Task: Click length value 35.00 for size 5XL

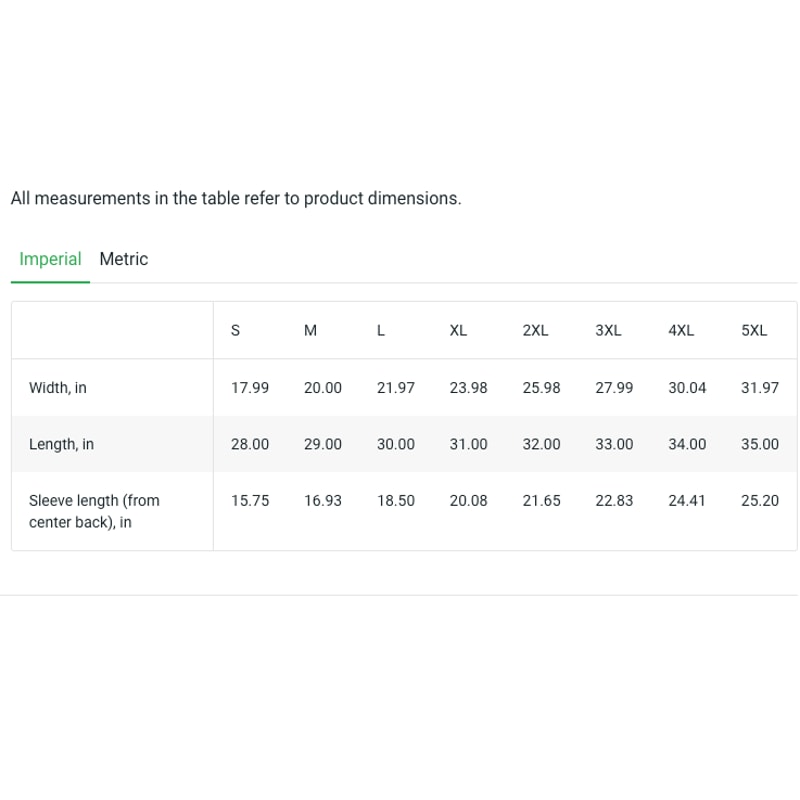Action: 760,444
